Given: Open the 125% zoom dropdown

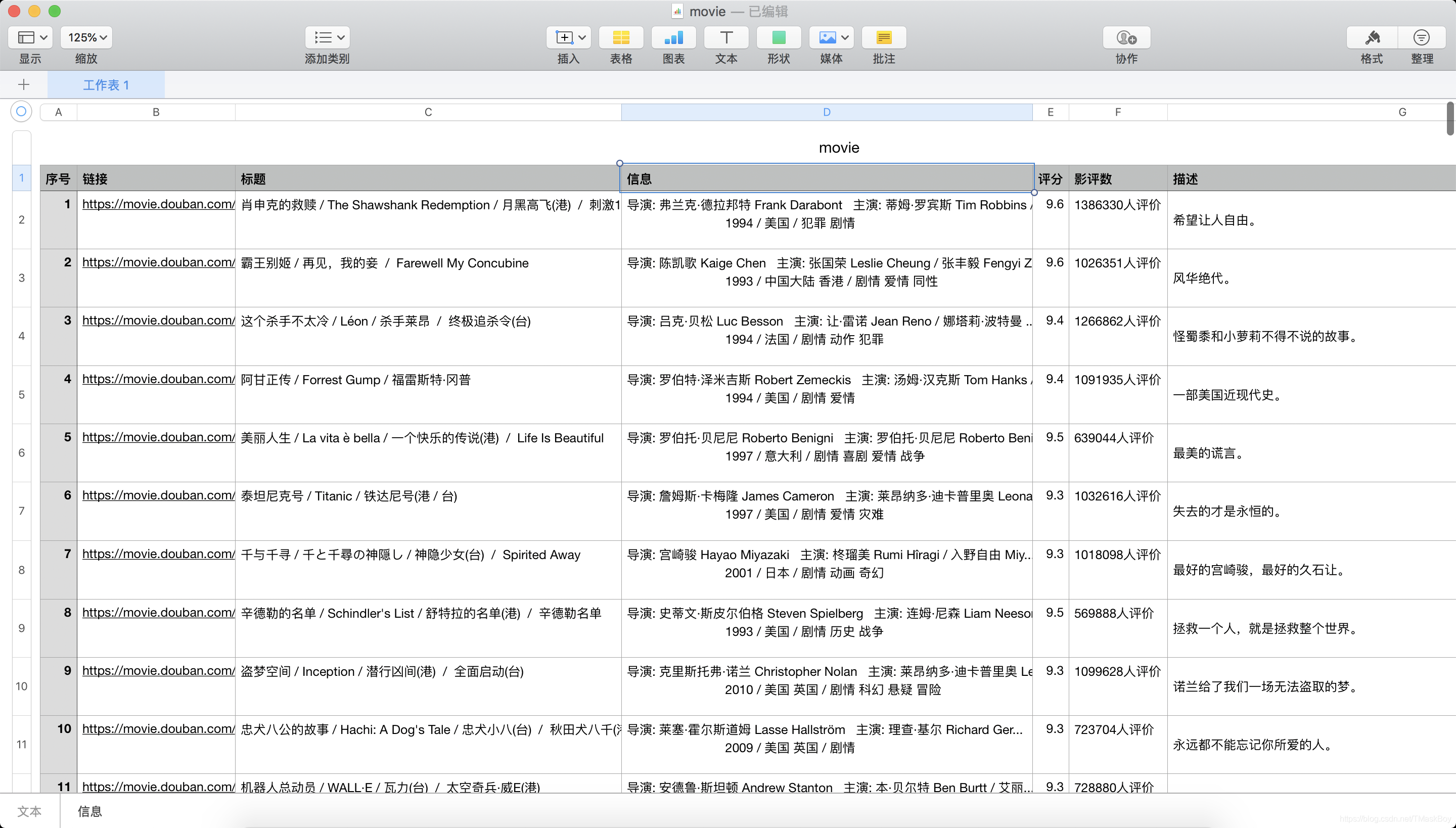Looking at the screenshot, I should pos(86,37).
